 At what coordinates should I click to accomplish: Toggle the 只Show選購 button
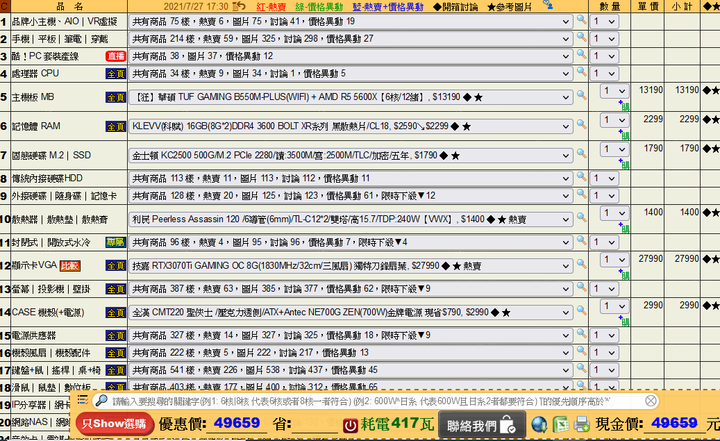[x=114, y=424]
